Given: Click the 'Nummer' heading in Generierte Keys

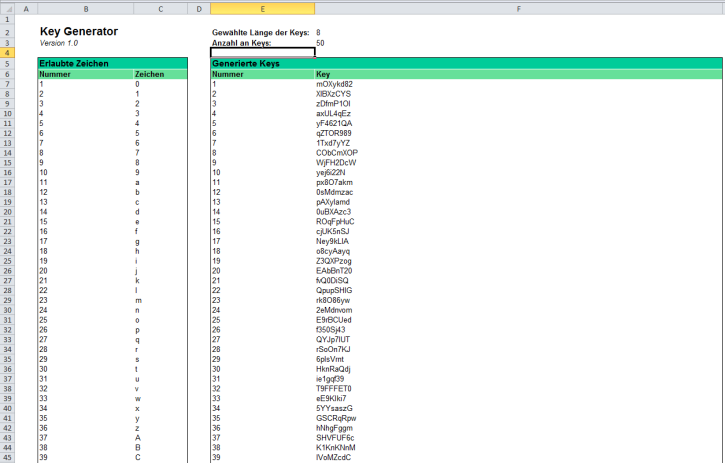Looking at the screenshot, I should click(227, 74).
